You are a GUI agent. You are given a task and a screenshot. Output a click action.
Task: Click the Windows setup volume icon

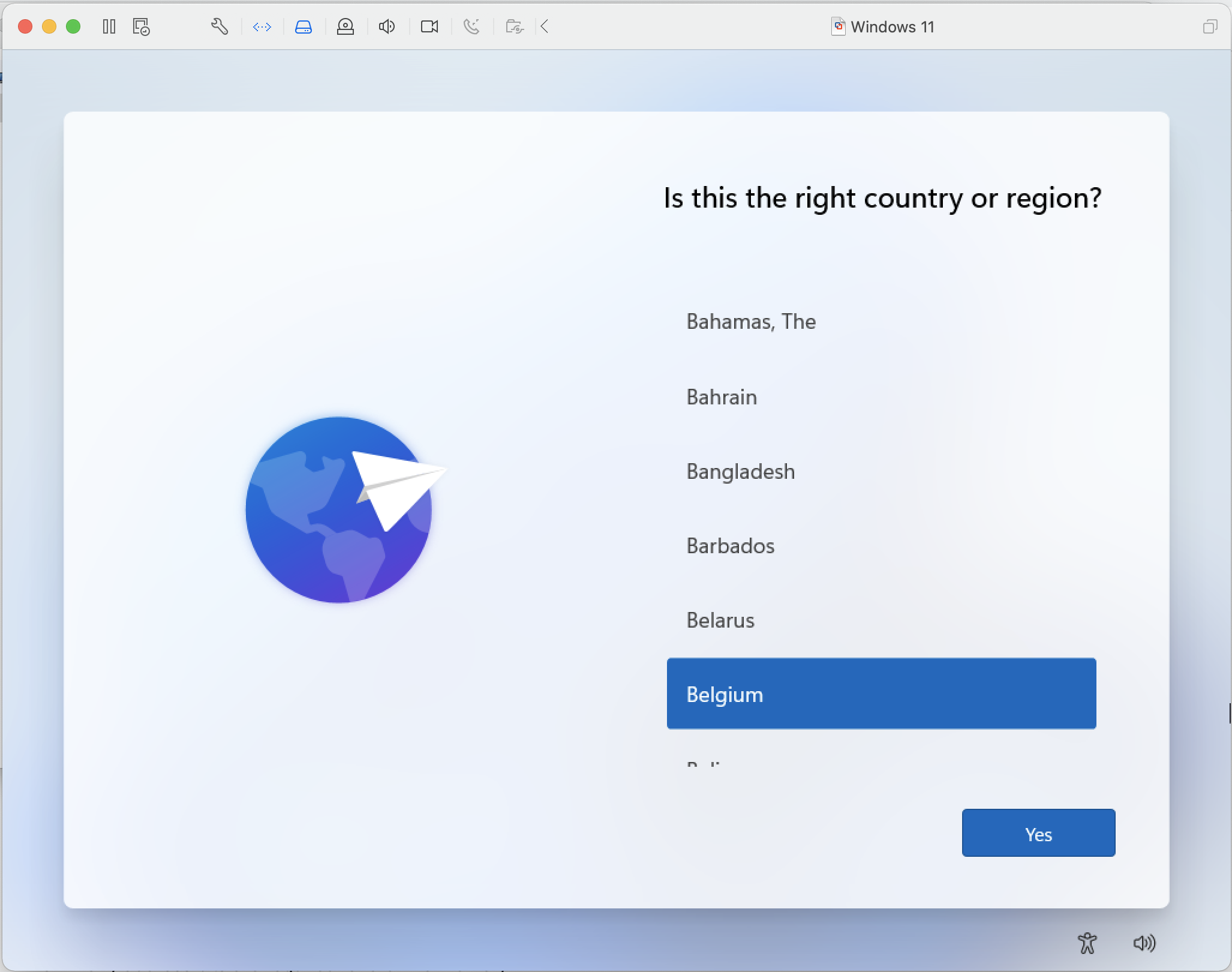(1144, 943)
